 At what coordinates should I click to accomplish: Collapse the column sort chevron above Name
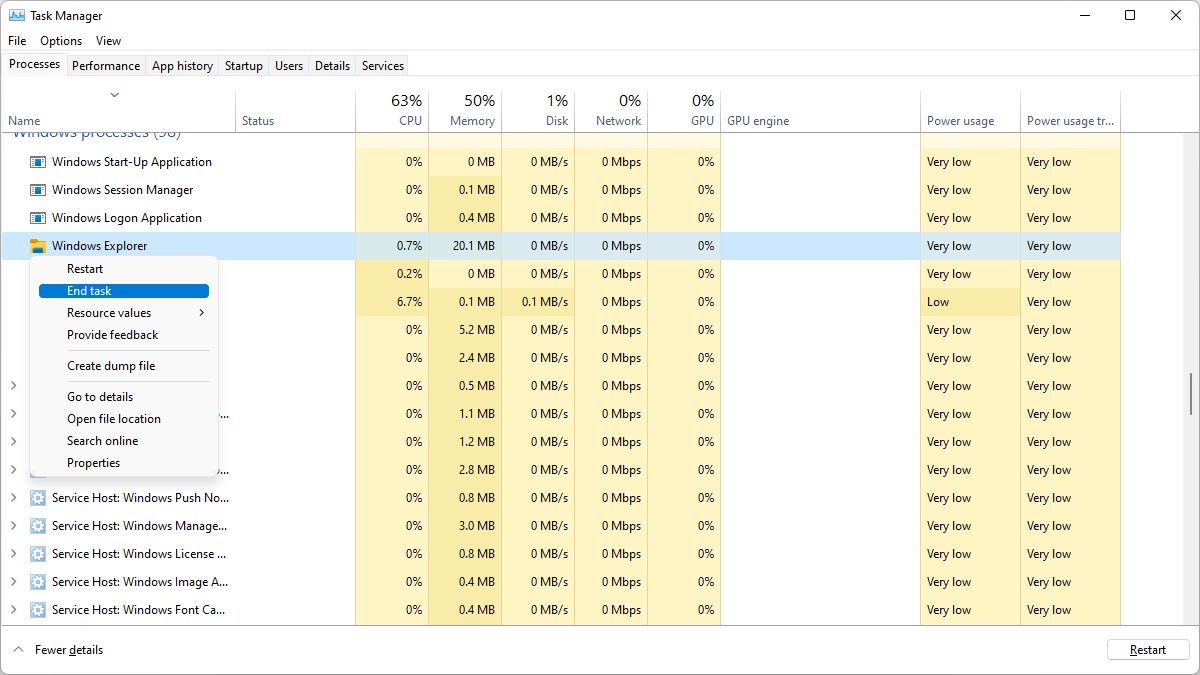point(114,96)
